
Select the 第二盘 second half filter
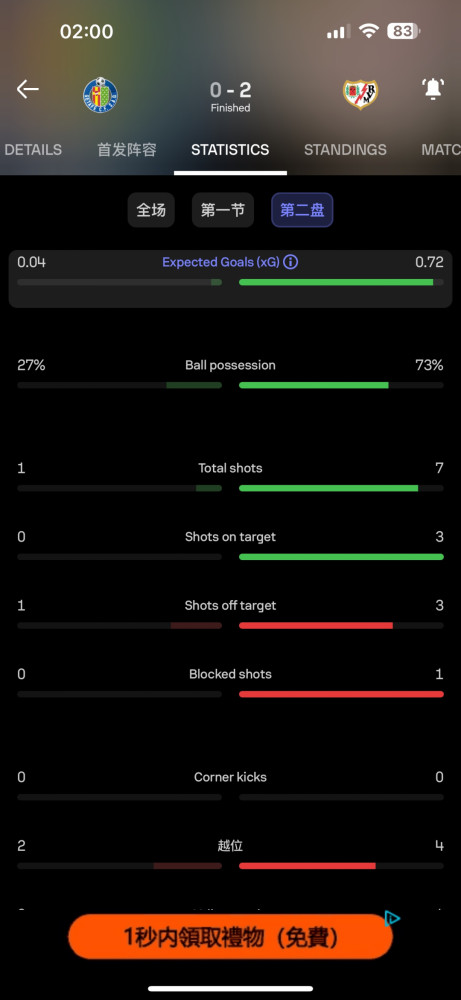click(302, 210)
